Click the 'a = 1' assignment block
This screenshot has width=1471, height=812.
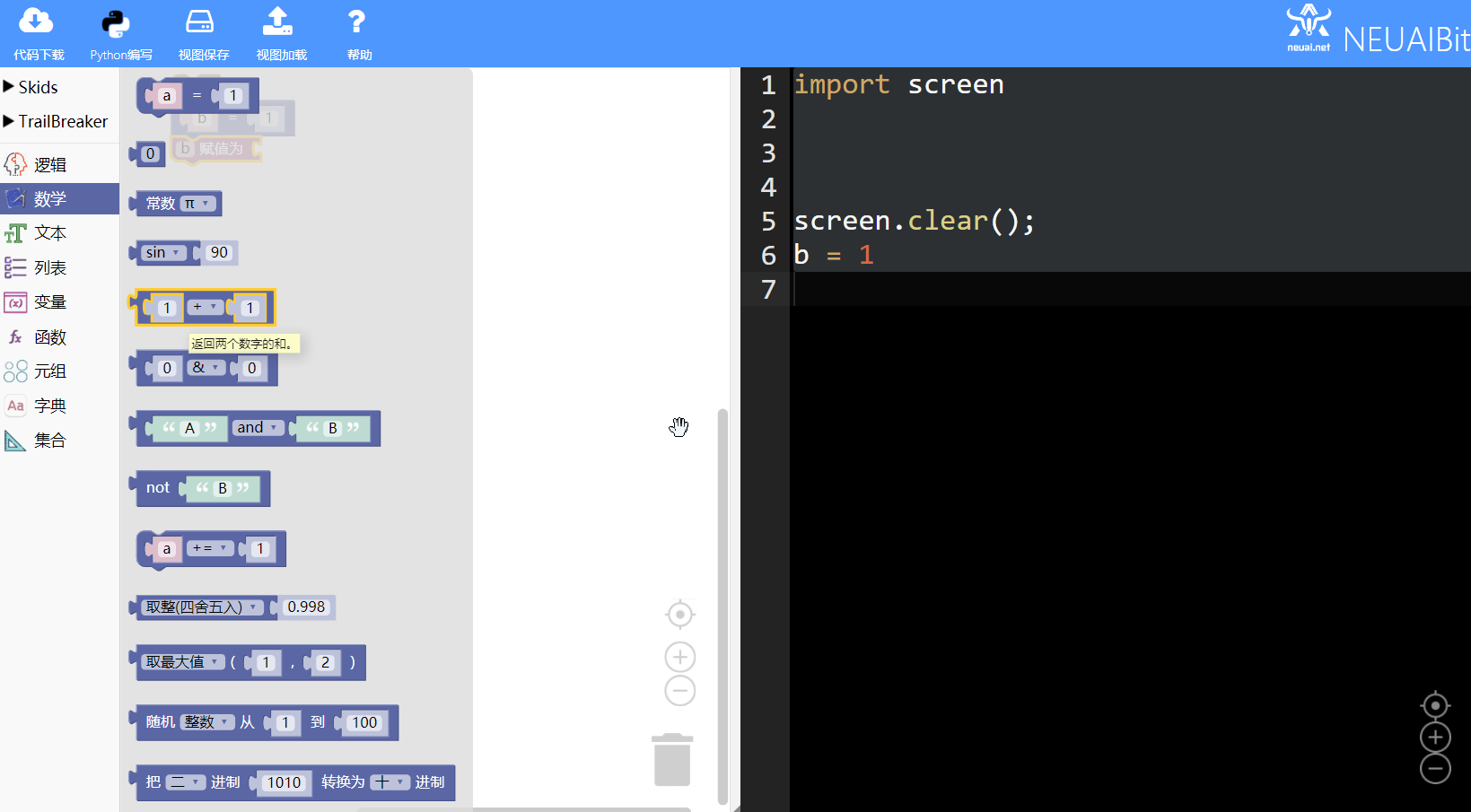[x=197, y=96]
